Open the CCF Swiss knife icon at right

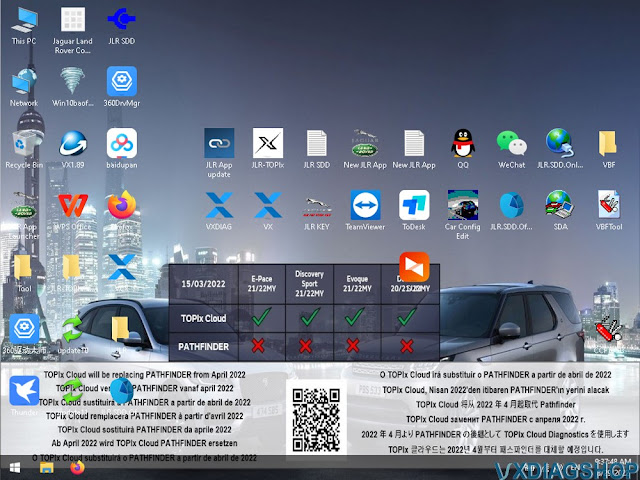click(x=608, y=333)
